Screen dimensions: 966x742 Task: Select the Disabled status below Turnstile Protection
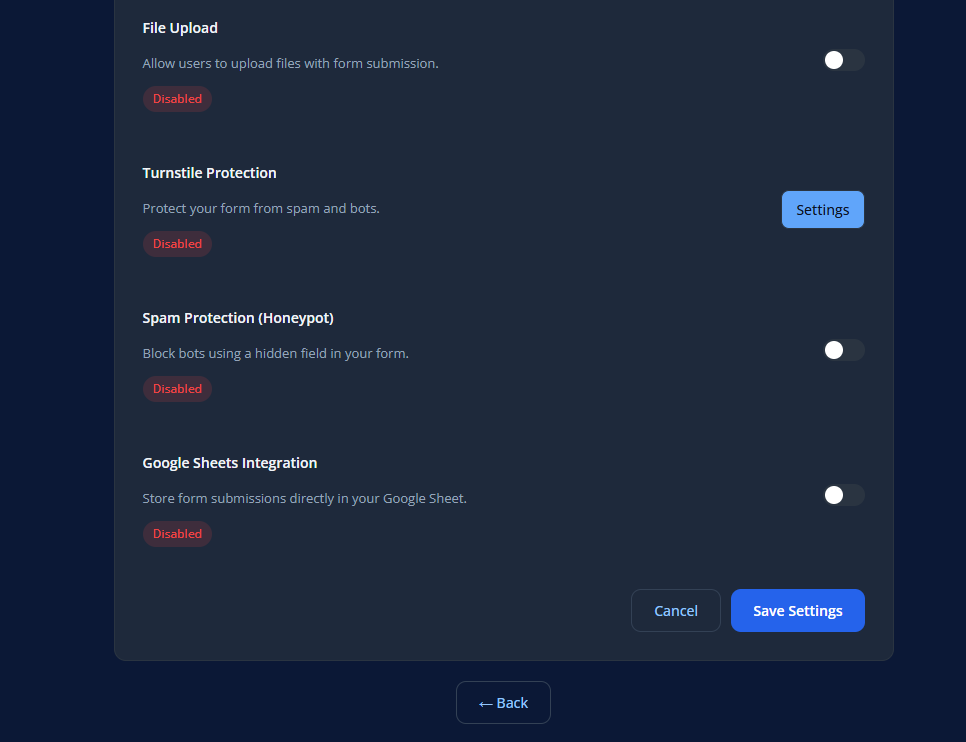[177, 243]
